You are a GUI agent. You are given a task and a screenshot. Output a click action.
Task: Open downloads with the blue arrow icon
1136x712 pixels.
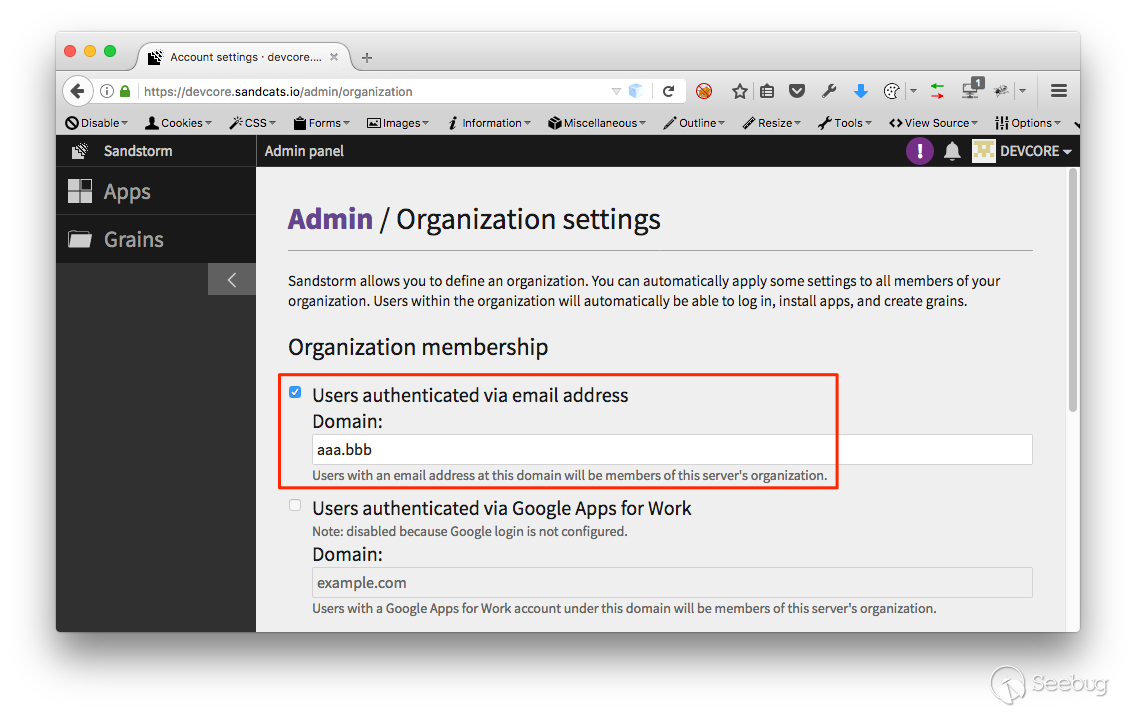(861, 91)
